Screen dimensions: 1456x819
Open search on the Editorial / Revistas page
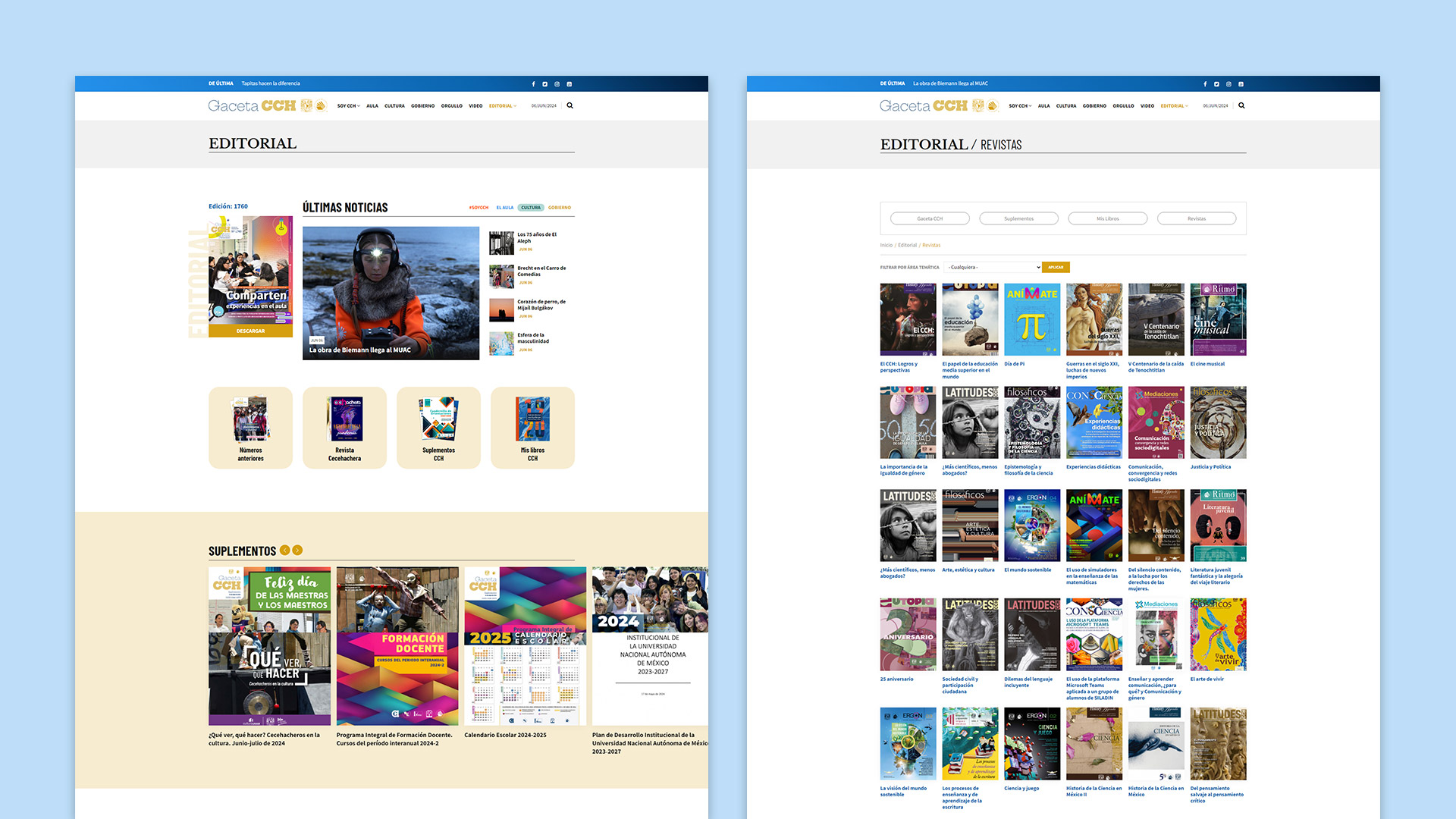click(1241, 105)
